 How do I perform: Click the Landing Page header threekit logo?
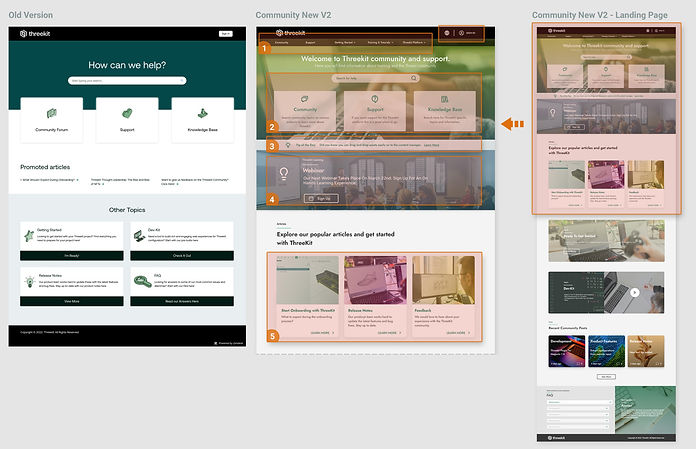click(x=557, y=31)
